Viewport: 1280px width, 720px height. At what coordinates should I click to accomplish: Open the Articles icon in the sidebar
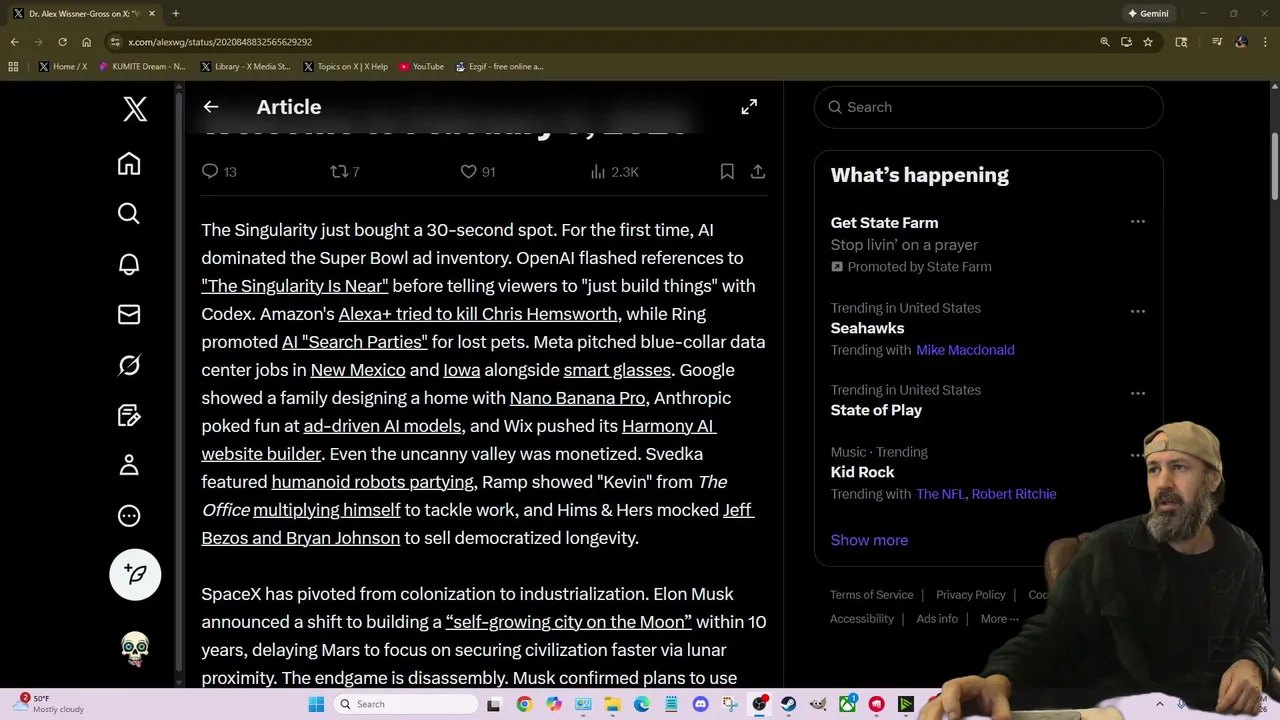coord(129,415)
